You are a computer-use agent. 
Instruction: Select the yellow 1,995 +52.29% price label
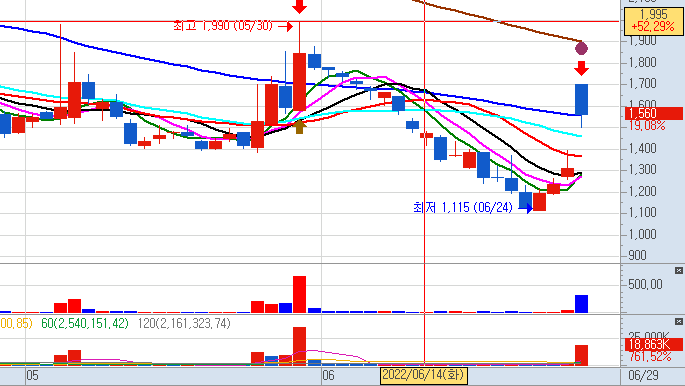click(x=653, y=21)
